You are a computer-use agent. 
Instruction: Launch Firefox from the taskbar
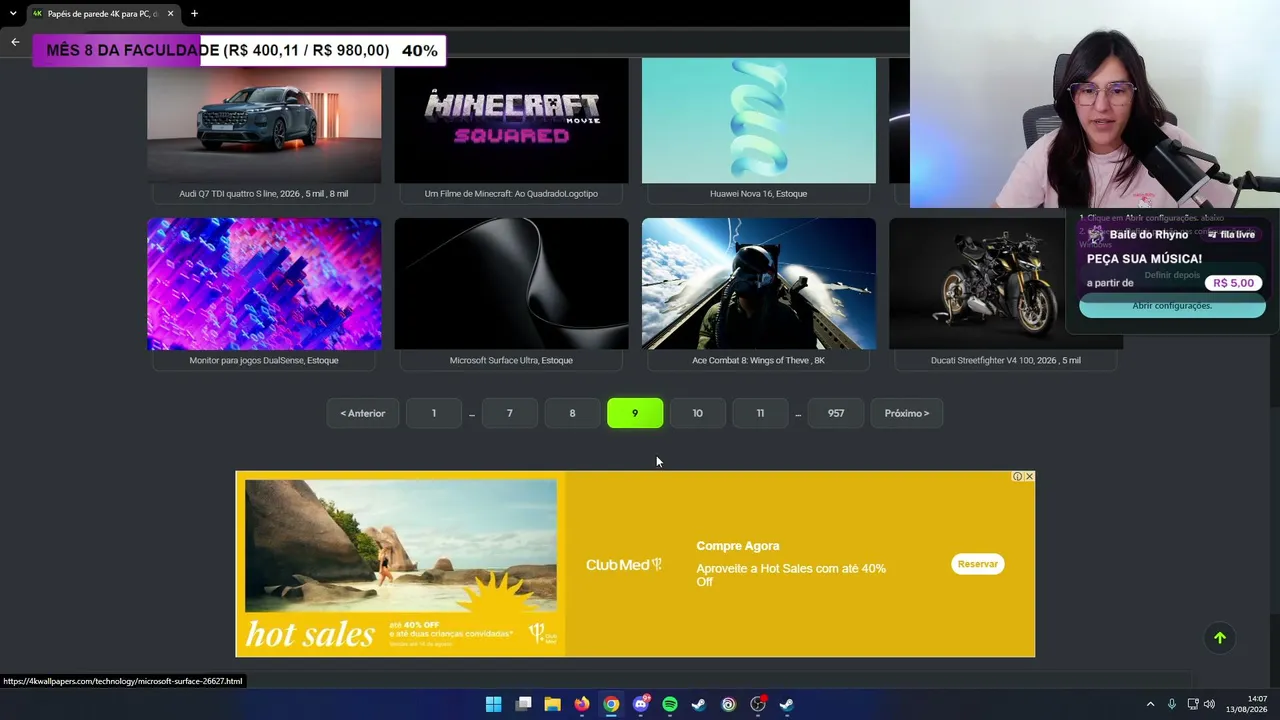(582, 704)
